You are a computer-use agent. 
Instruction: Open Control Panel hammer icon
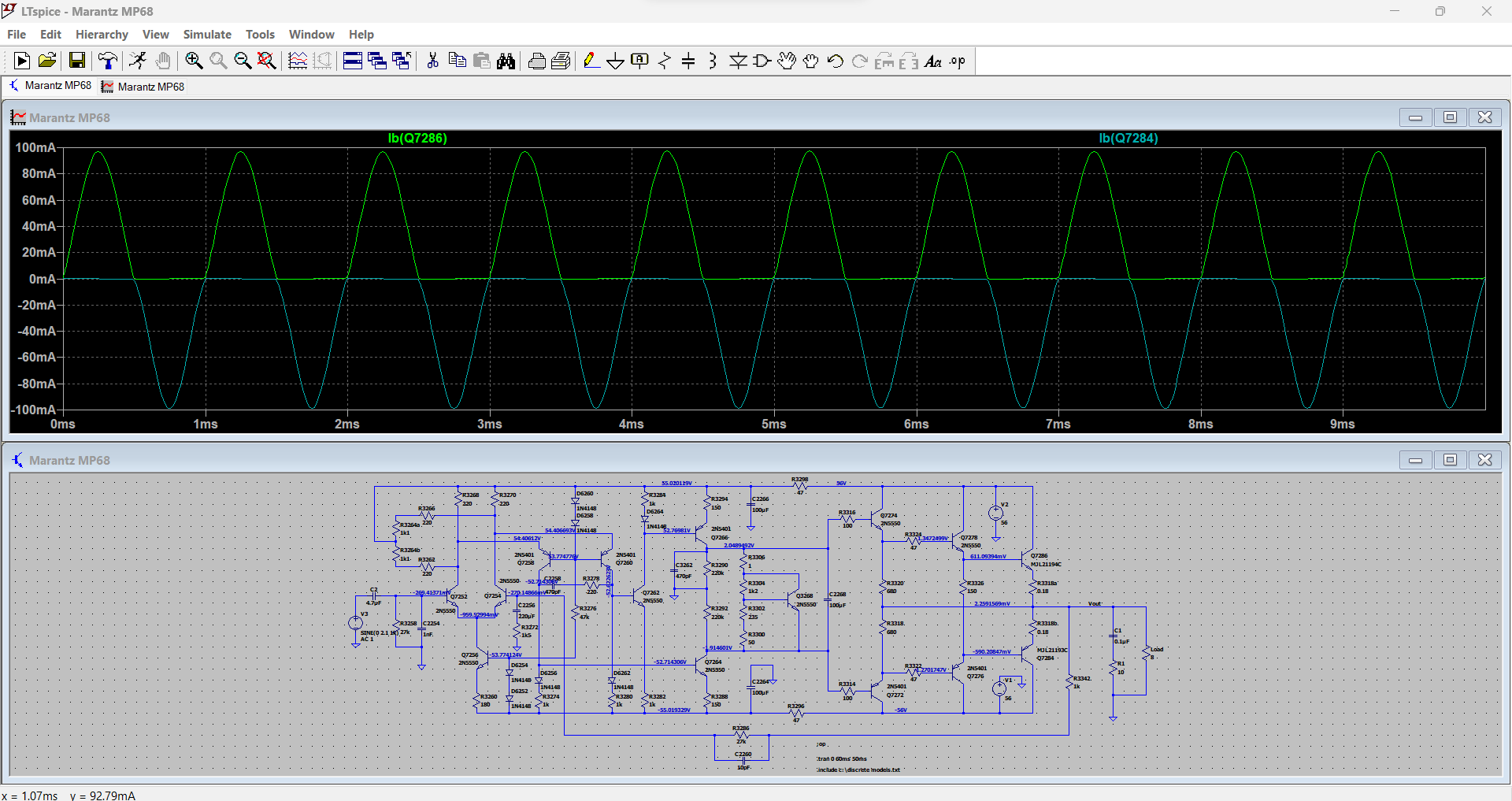108,61
